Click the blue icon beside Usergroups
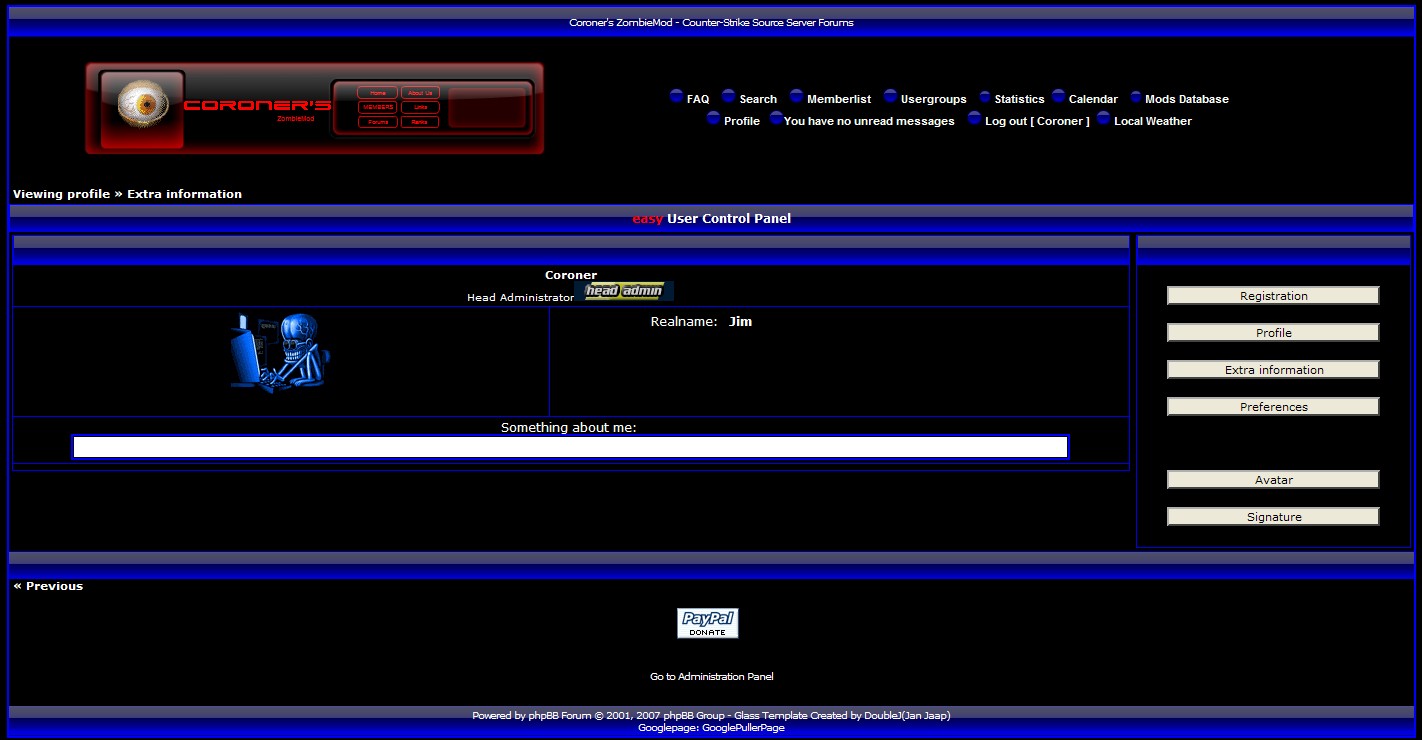The width and height of the screenshot is (1422, 740). point(890,97)
